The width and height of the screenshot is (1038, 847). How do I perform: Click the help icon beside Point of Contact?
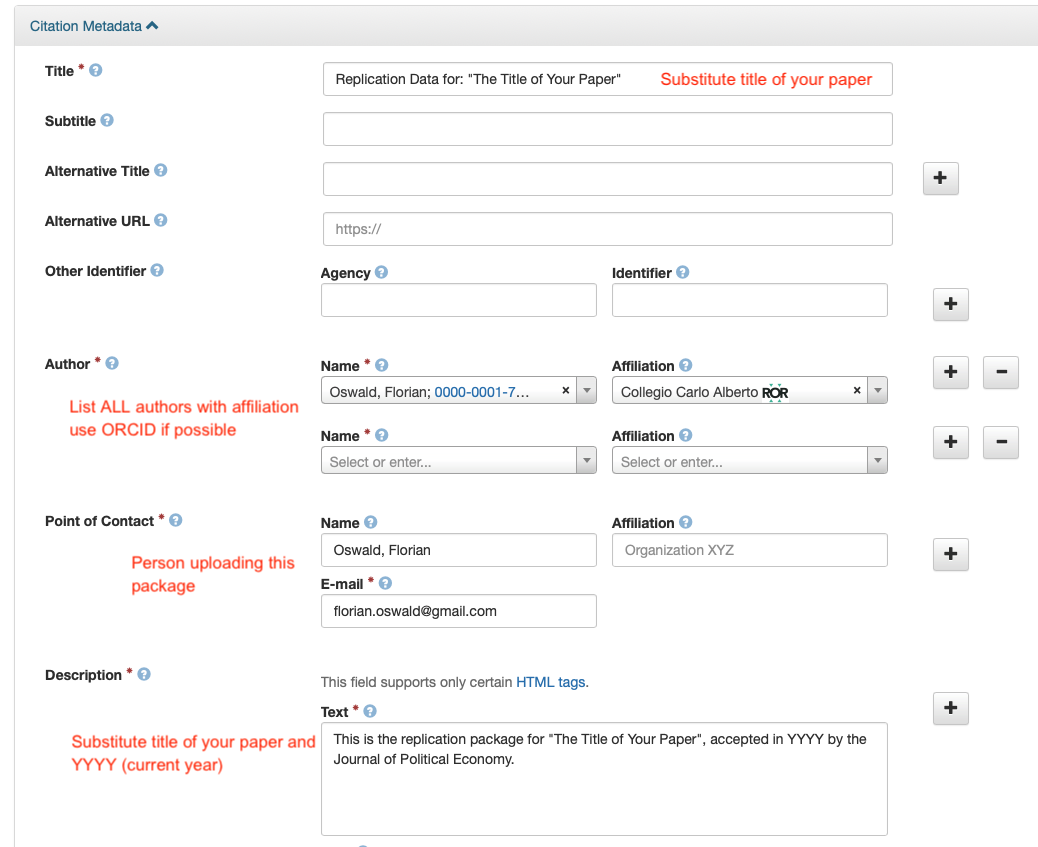[176, 521]
